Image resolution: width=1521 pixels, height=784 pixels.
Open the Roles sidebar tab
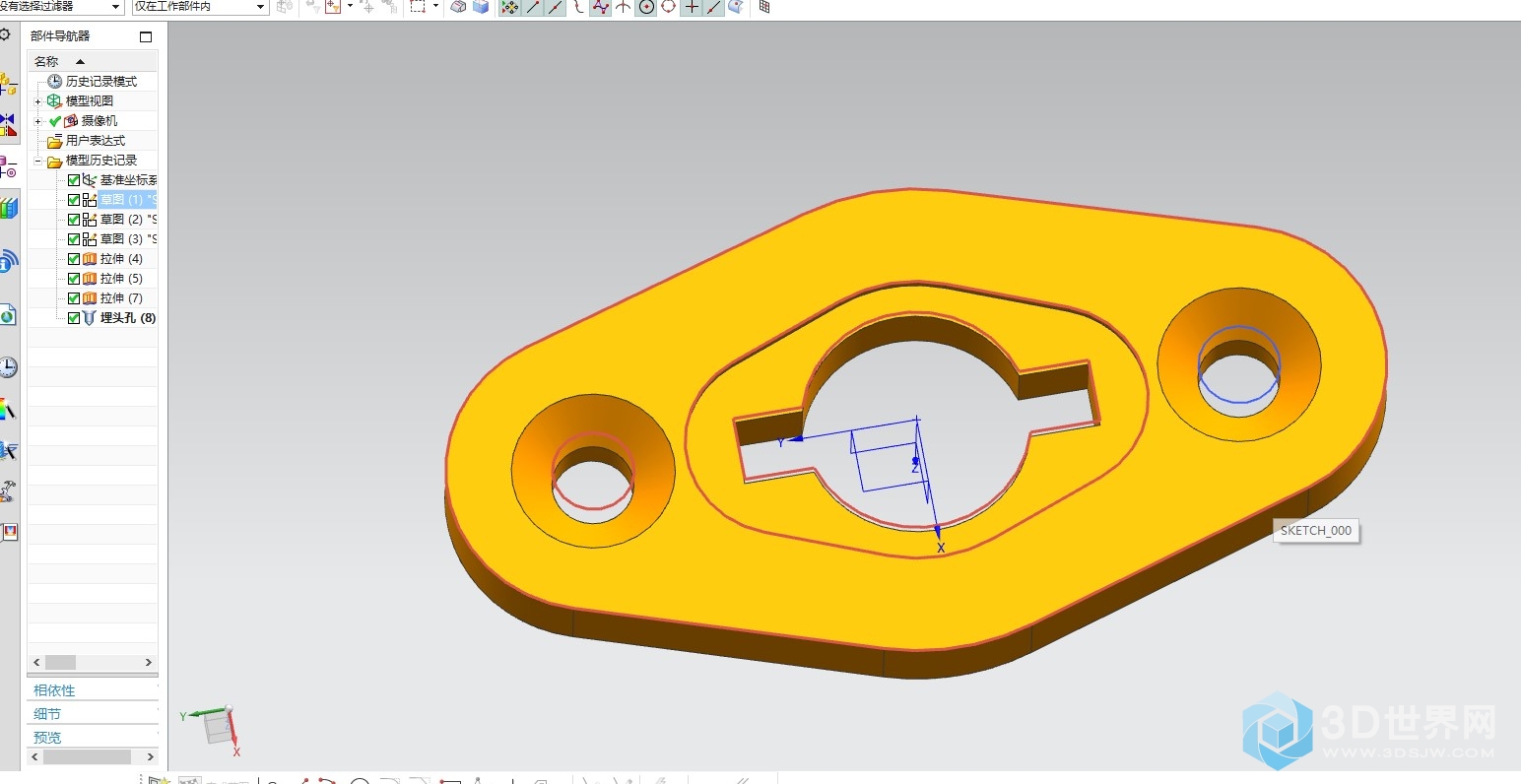click(x=9, y=532)
